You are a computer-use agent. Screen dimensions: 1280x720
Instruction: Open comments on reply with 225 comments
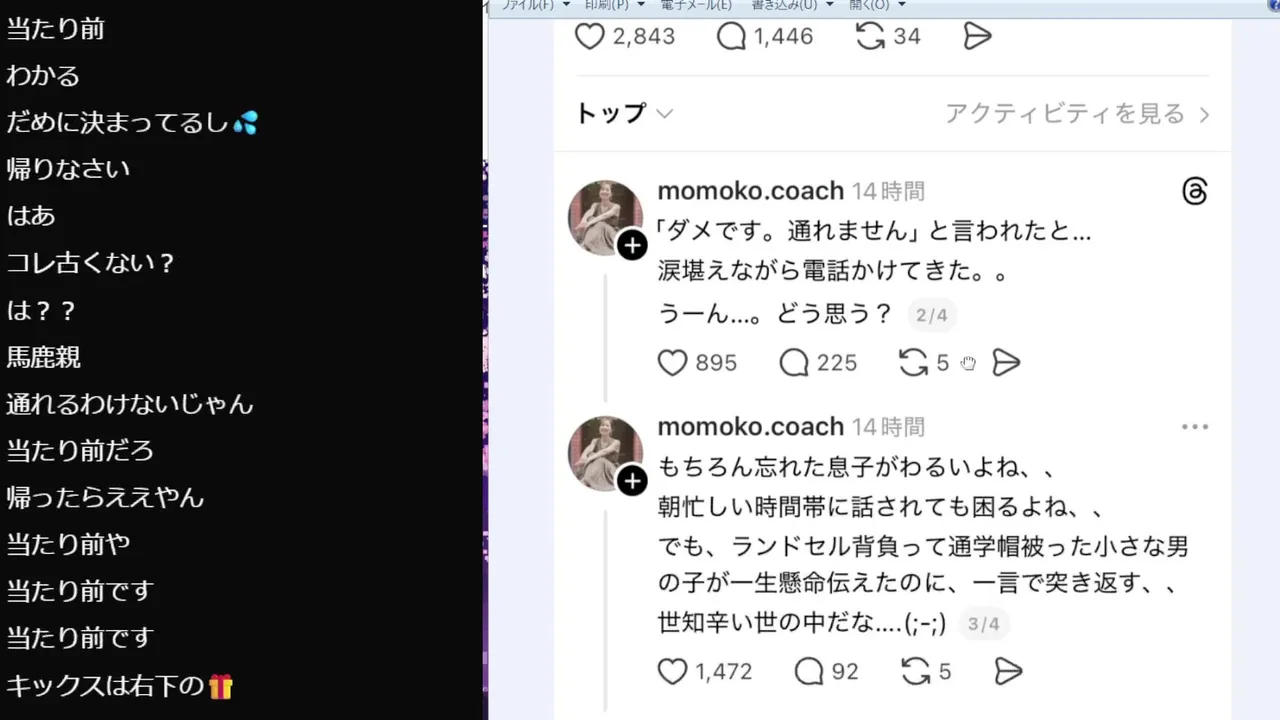click(793, 363)
